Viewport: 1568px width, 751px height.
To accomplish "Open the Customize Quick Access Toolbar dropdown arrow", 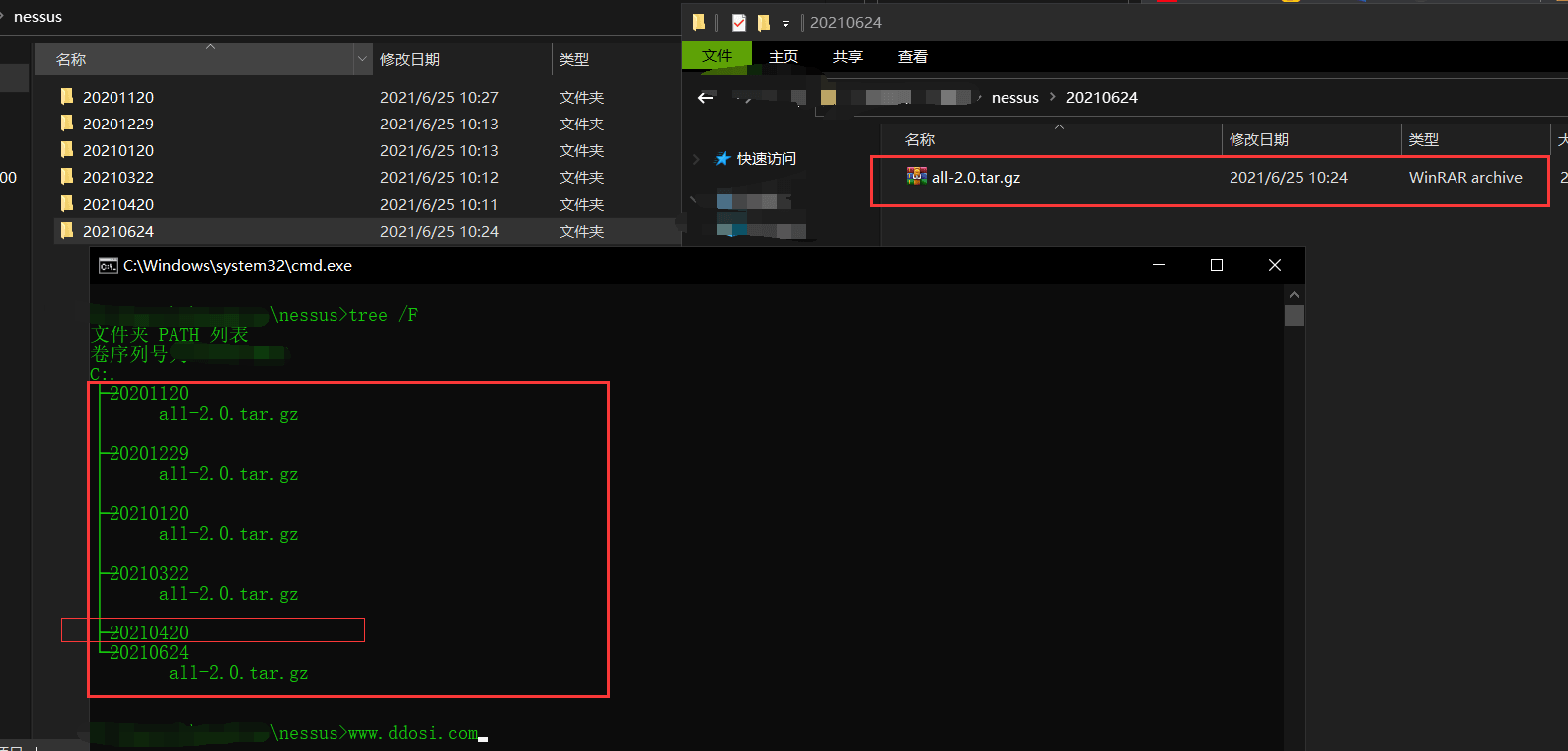I will coord(785,23).
